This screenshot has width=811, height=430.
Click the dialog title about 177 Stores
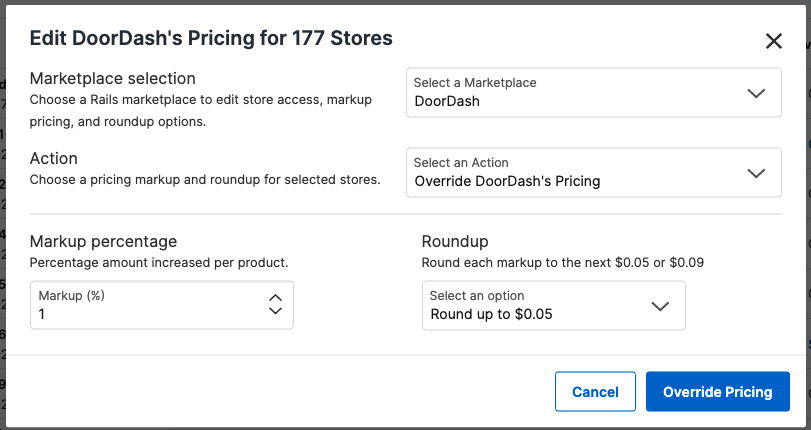pyautogui.click(x=211, y=38)
